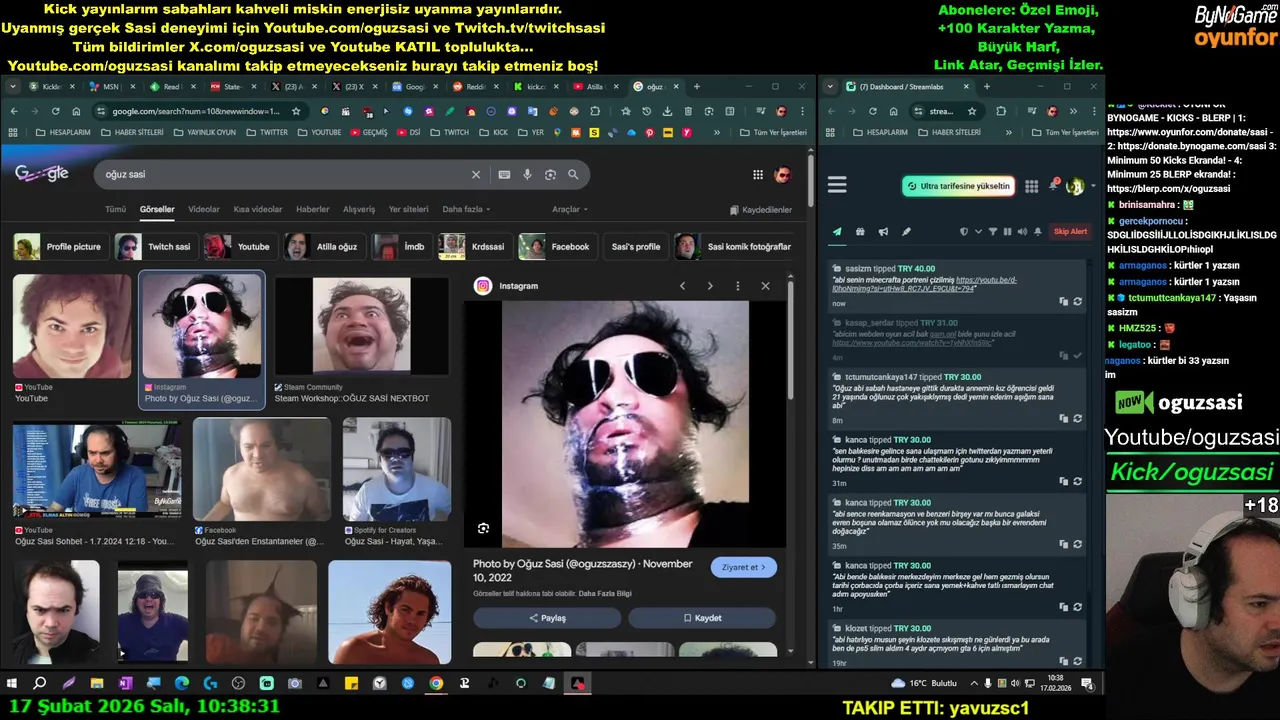Open tab search dropdown in Streamlabs window
This screenshot has height=720, width=1280.
point(831,87)
